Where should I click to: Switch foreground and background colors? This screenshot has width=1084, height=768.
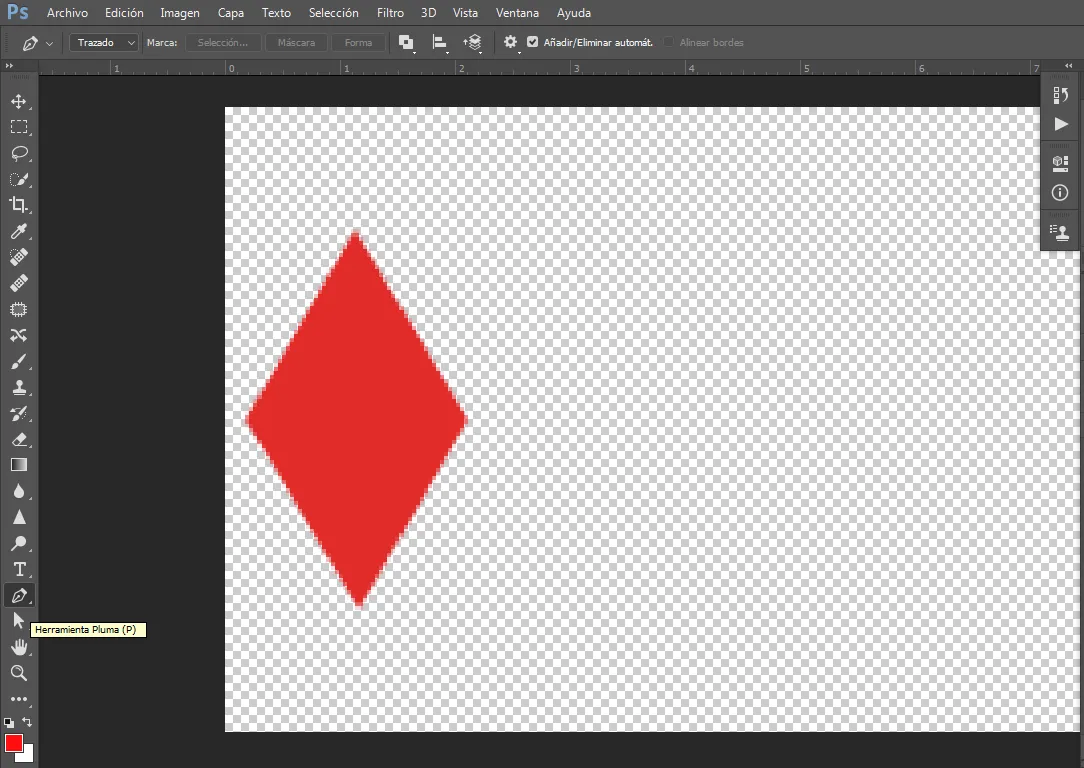27,722
